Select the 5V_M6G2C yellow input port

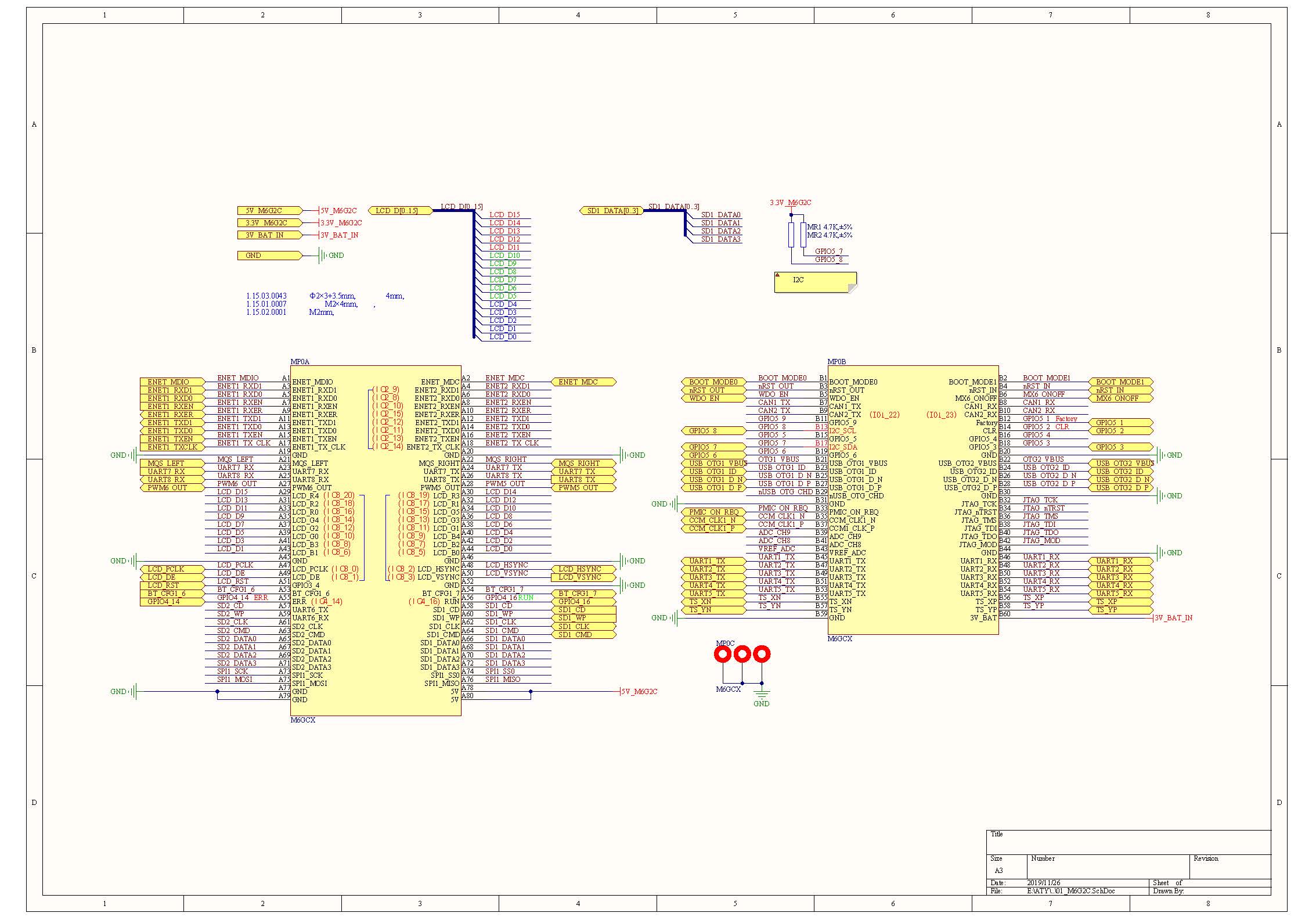pos(269,211)
